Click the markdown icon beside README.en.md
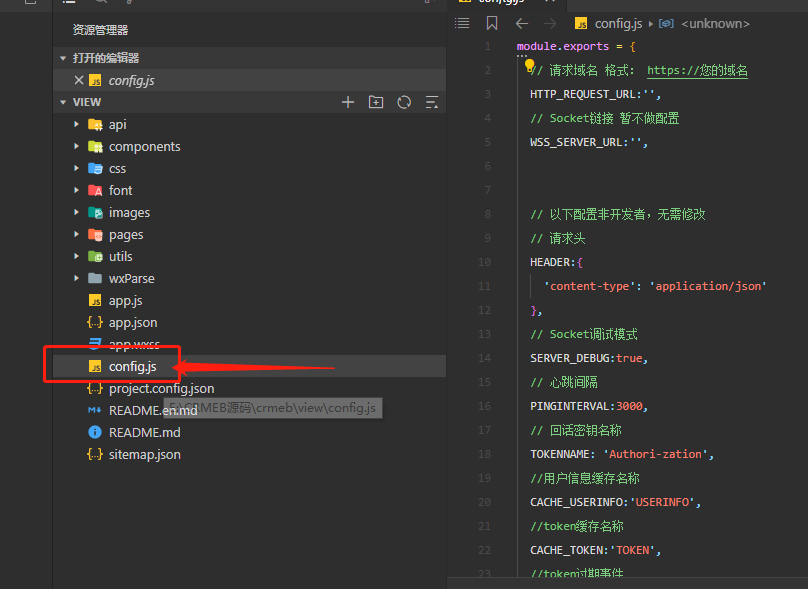Viewport: 808px width, 589px height. click(95, 411)
